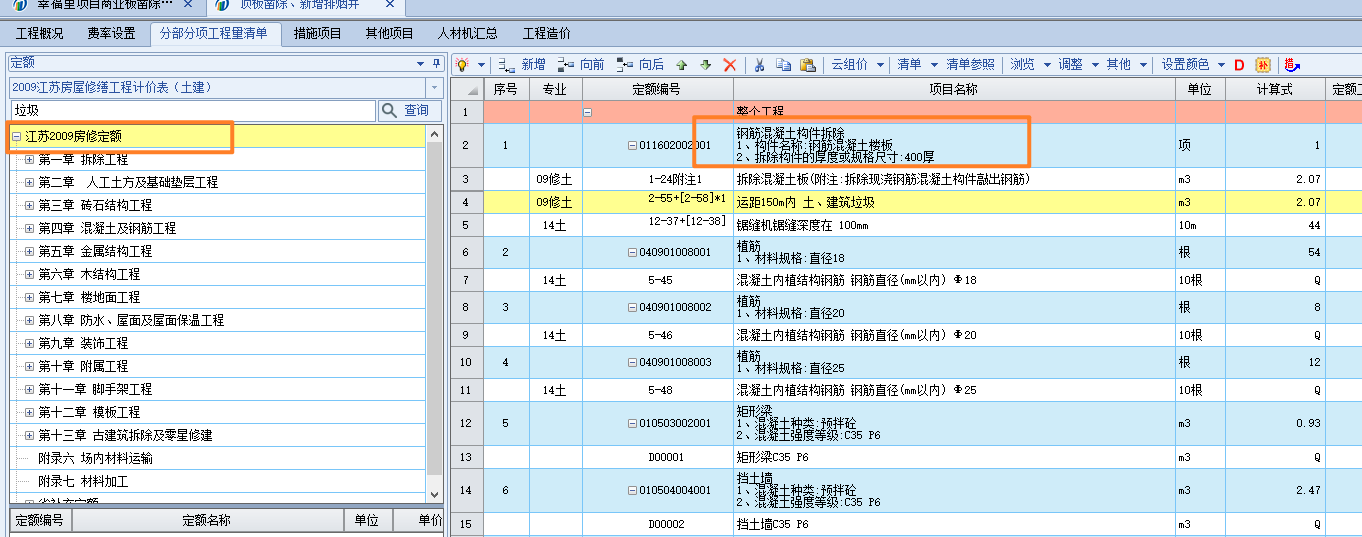Click the paste clipboard icon
The width and height of the screenshot is (1362, 537).
[807, 64]
